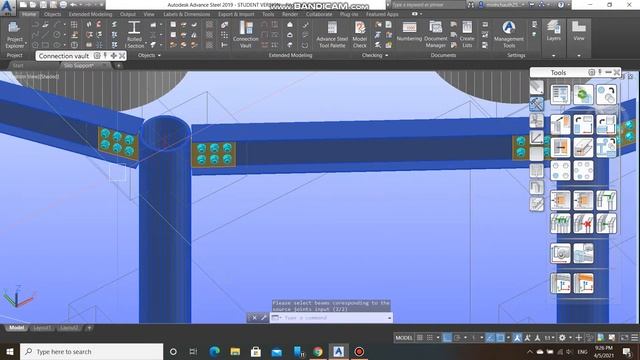Image resolution: width=640 pixels, height=360 pixels.
Task: Run the Model Check tool
Action: 360,35
